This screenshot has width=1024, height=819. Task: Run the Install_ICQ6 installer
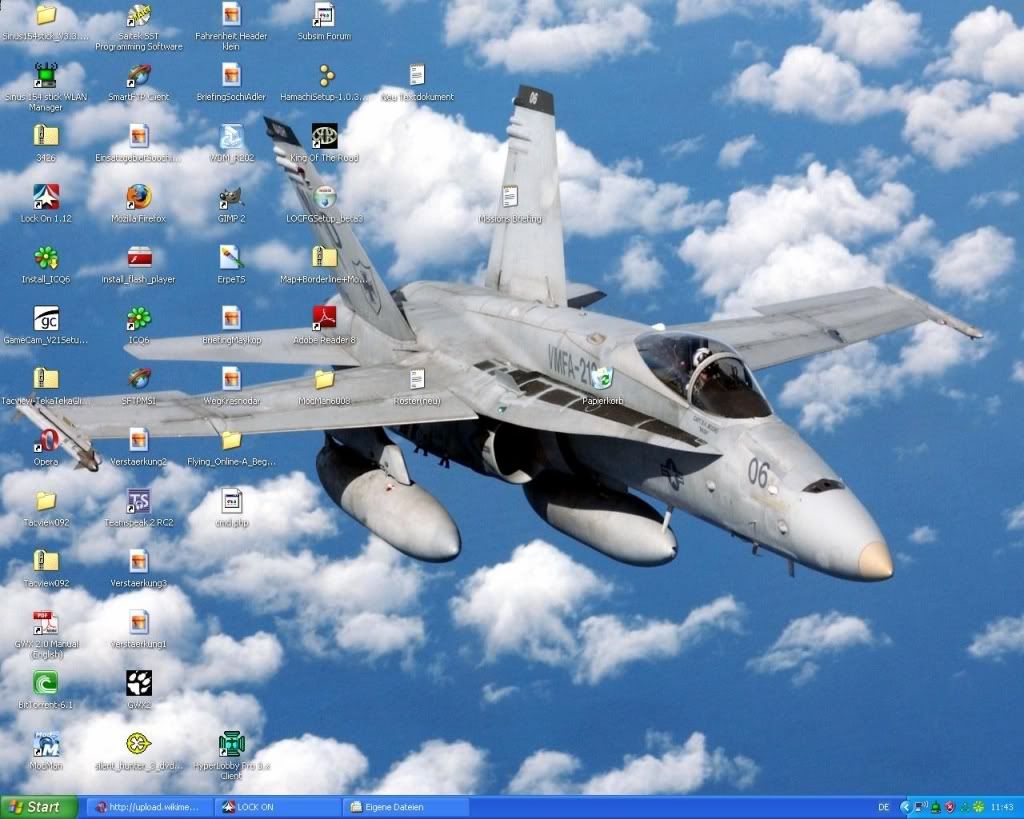(x=44, y=258)
